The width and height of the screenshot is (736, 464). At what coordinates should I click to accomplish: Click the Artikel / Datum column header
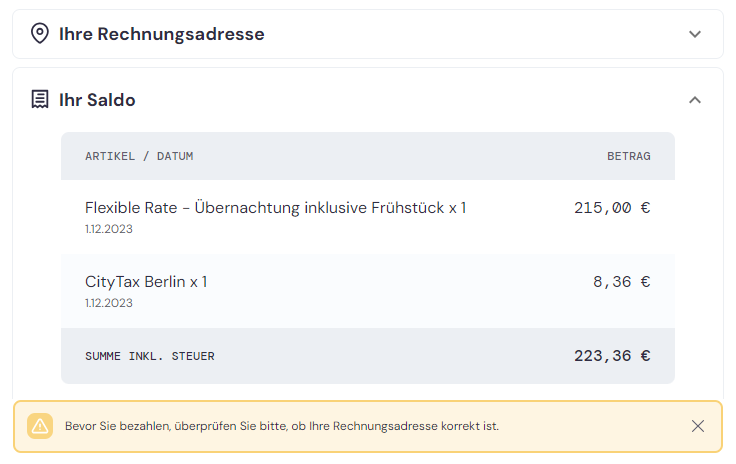click(x=139, y=156)
